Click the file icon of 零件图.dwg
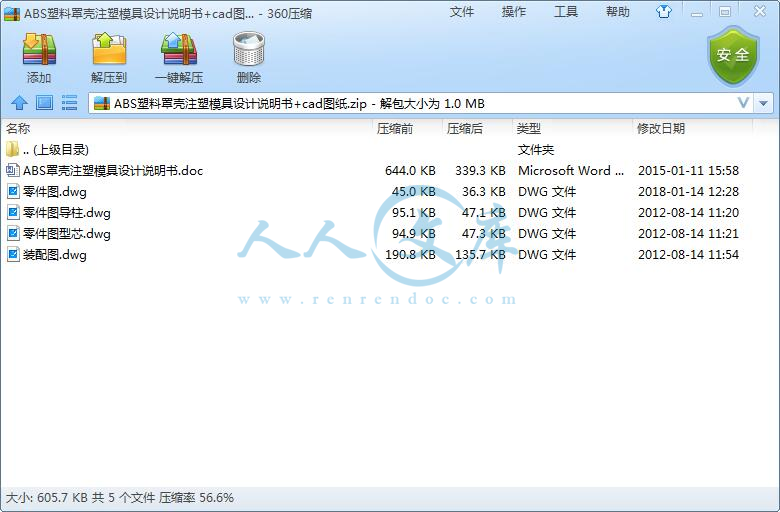 13,192
